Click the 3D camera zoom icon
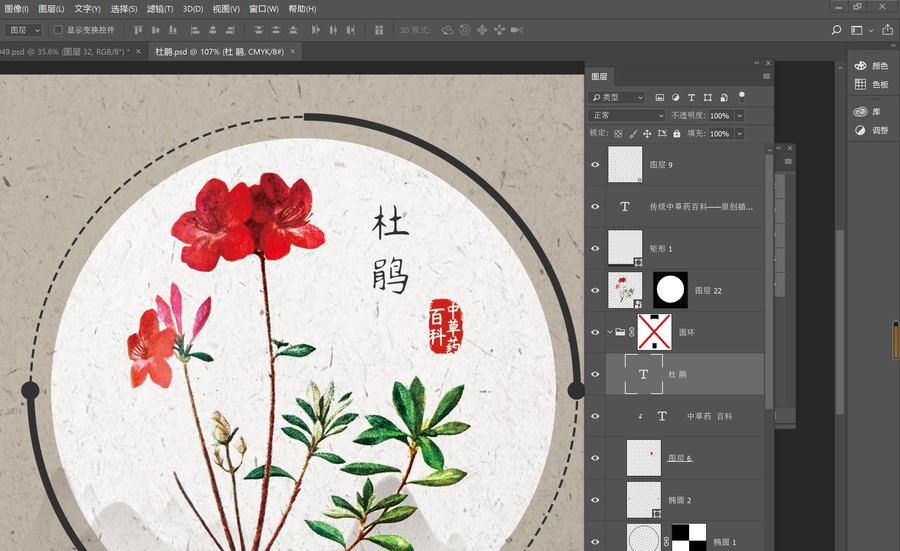900x551 pixels. click(x=517, y=30)
